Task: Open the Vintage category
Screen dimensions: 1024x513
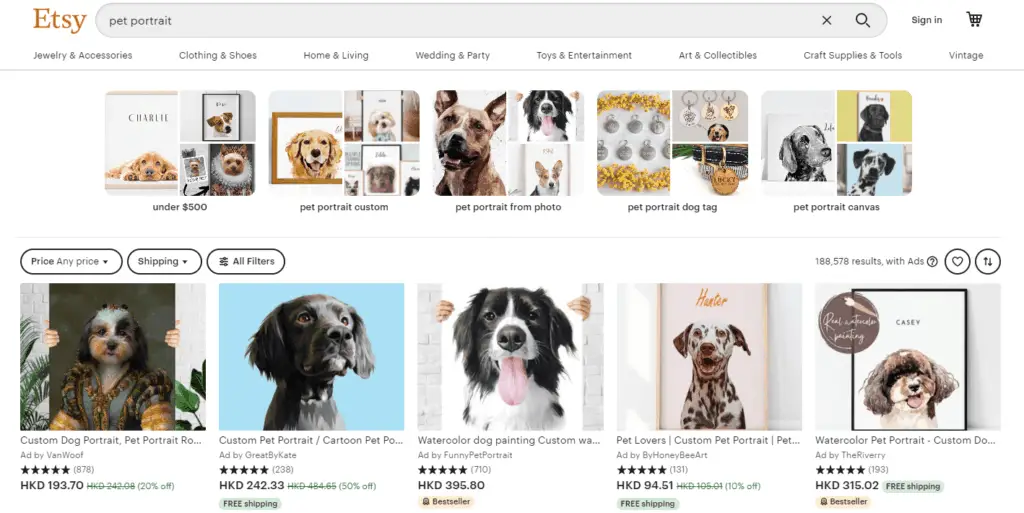Action: point(966,55)
